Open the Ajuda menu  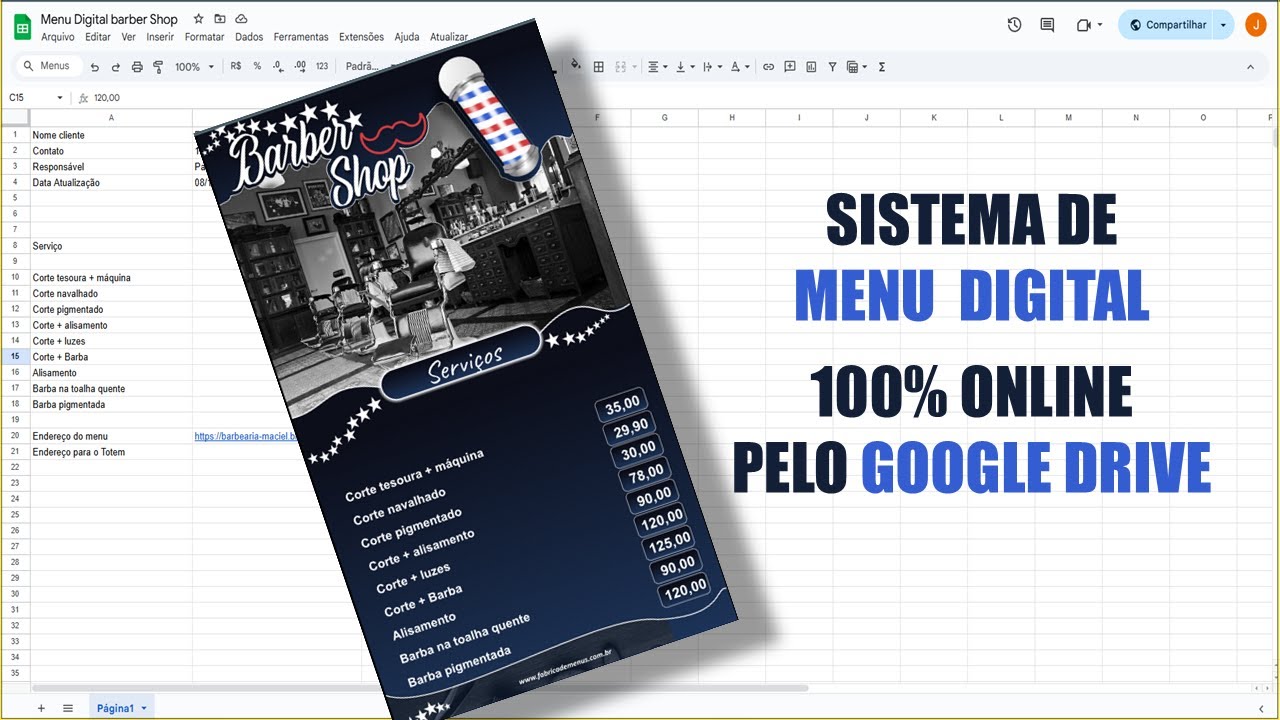coord(407,37)
